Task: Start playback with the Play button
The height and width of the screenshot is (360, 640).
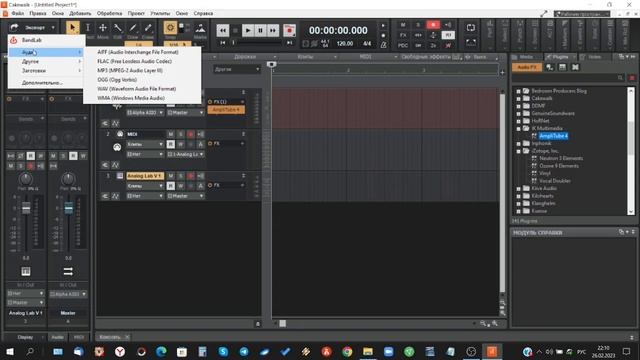Action: tap(247, 30)
